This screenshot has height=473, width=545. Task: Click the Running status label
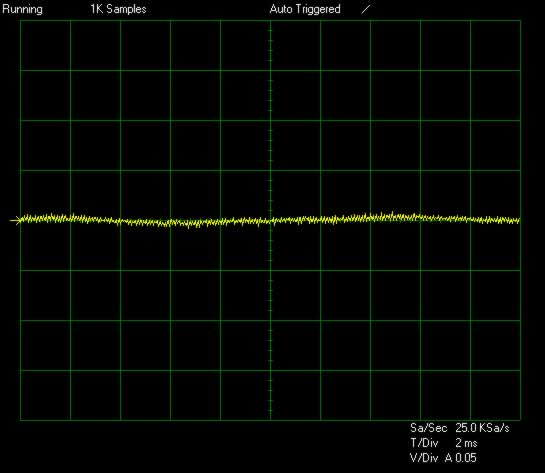tap(23, 9)
